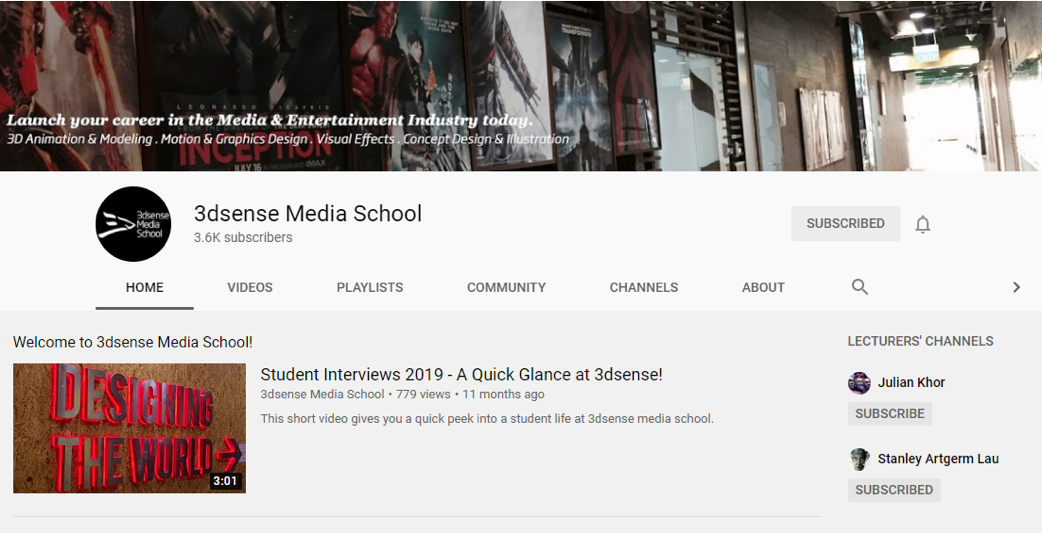Open the ABOUT tab

click(x=763, y=287)
